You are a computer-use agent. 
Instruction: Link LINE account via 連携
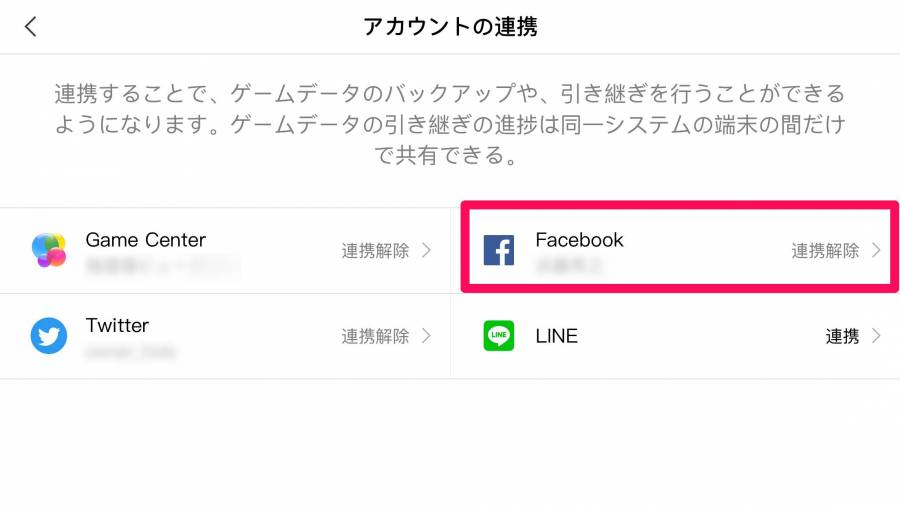843,336
